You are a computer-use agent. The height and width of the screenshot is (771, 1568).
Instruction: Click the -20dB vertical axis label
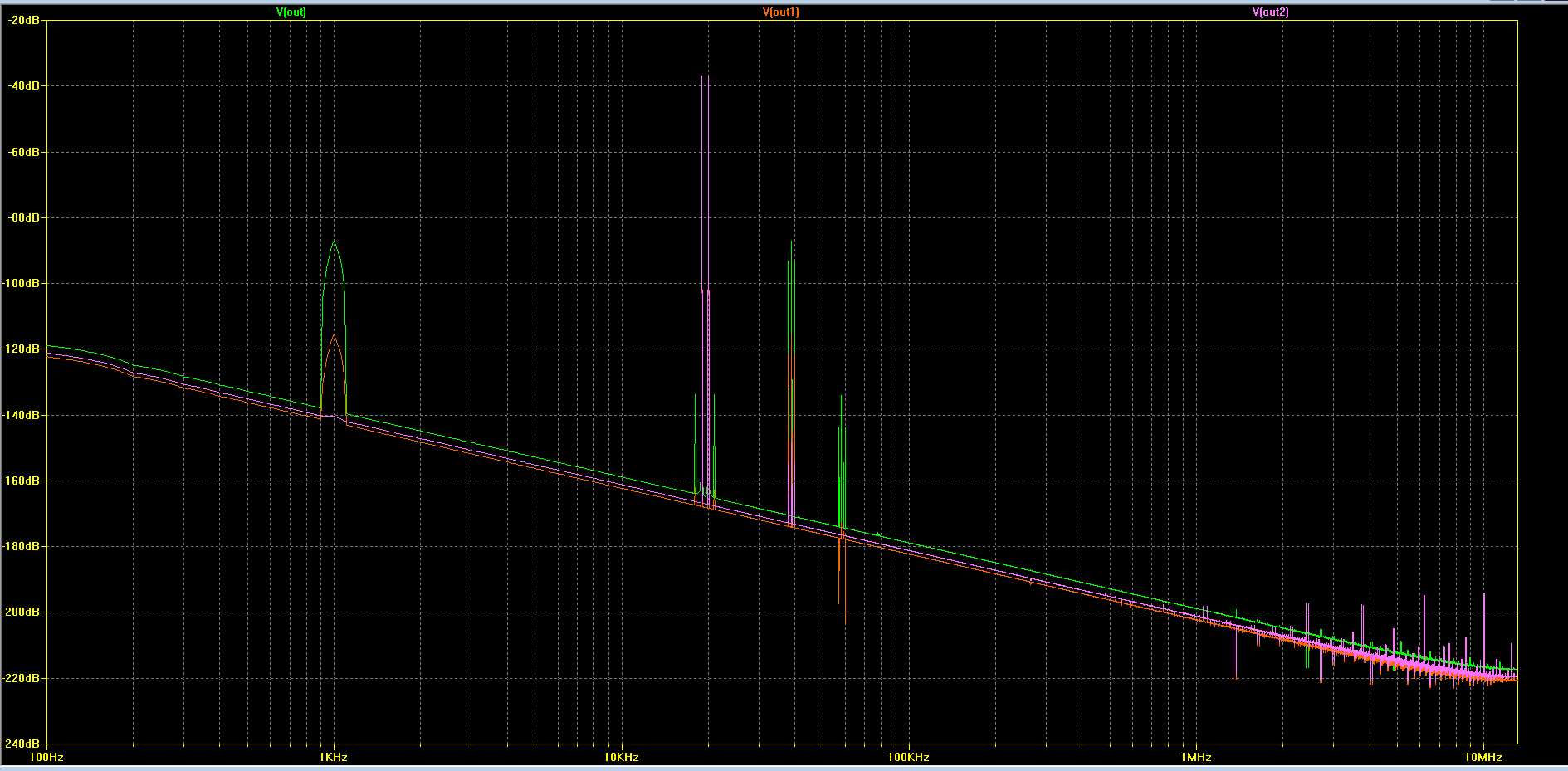point(23,20)
